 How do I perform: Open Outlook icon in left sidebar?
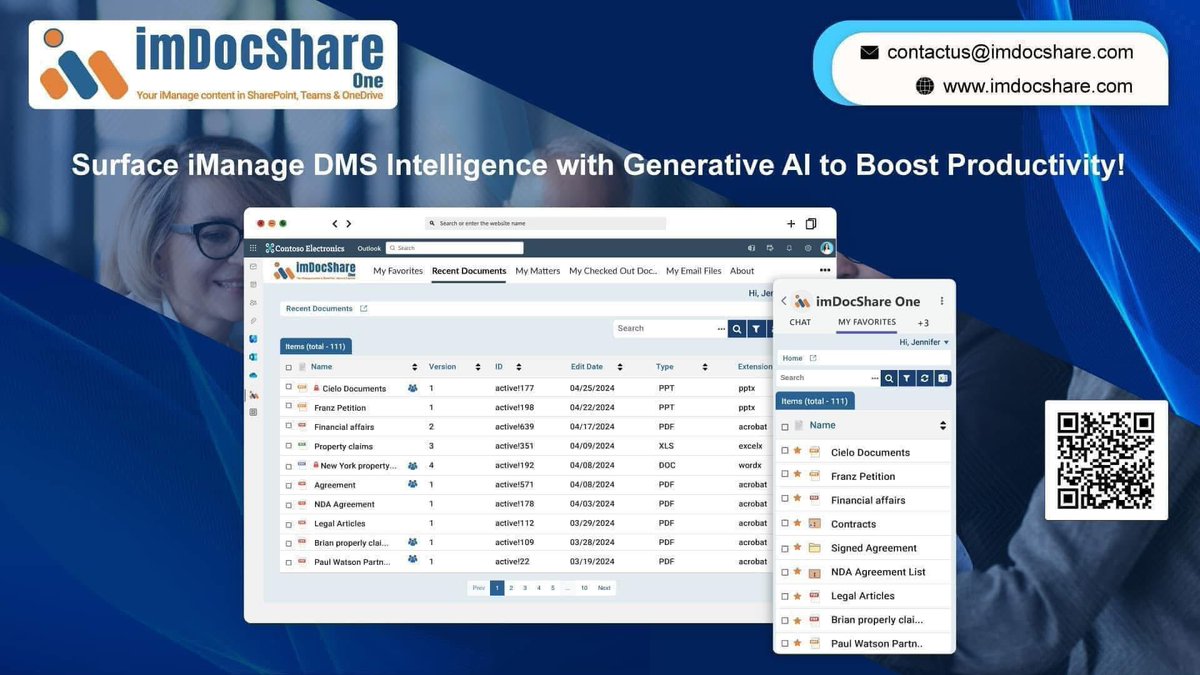(x=254, y=357)
